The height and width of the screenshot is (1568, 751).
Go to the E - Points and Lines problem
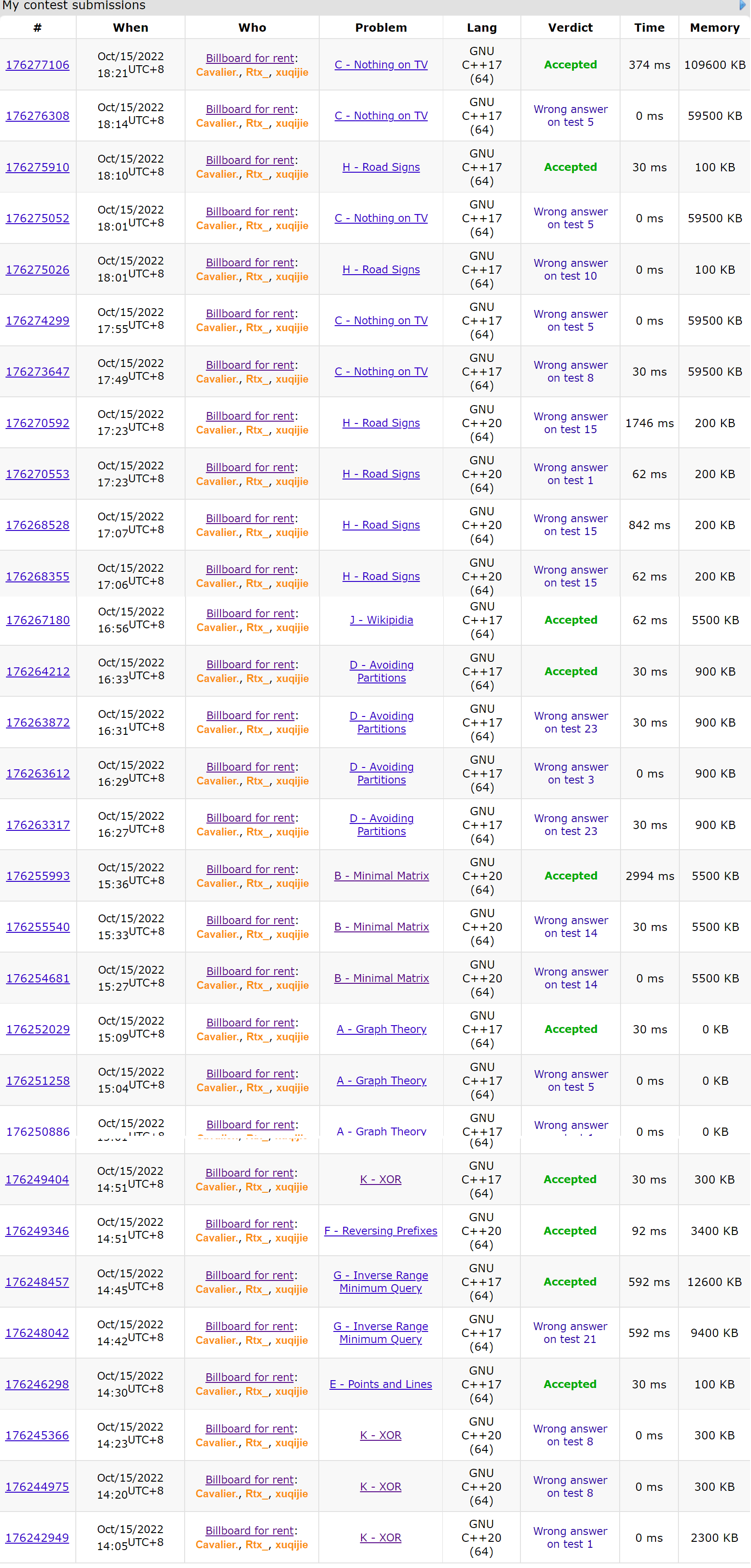click(380, 1384)
